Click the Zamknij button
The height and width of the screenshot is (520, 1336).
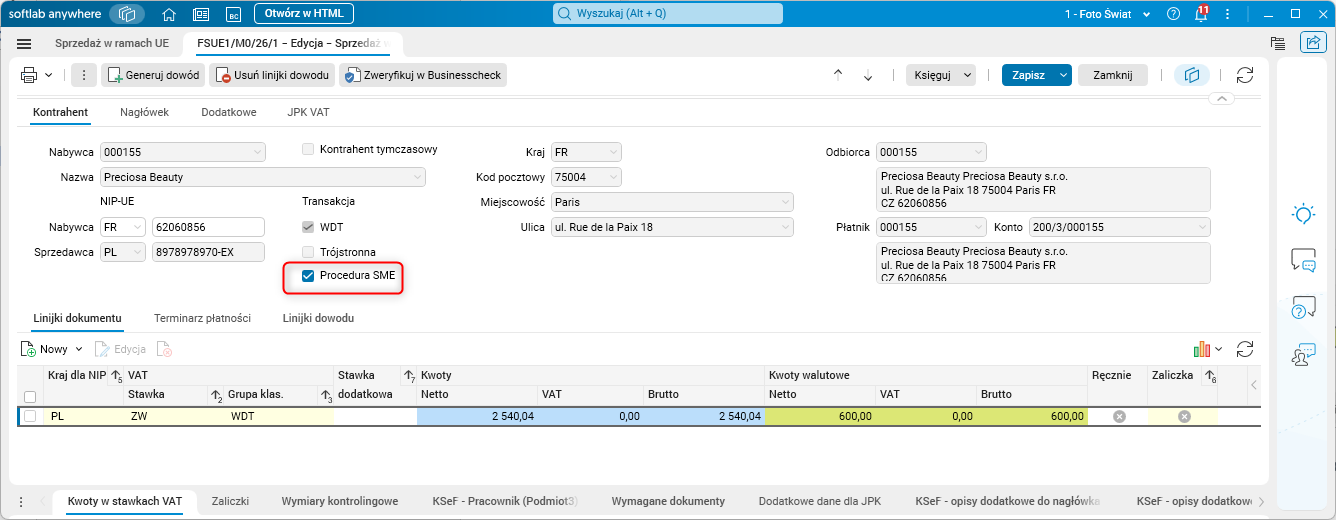[1113, 75]
